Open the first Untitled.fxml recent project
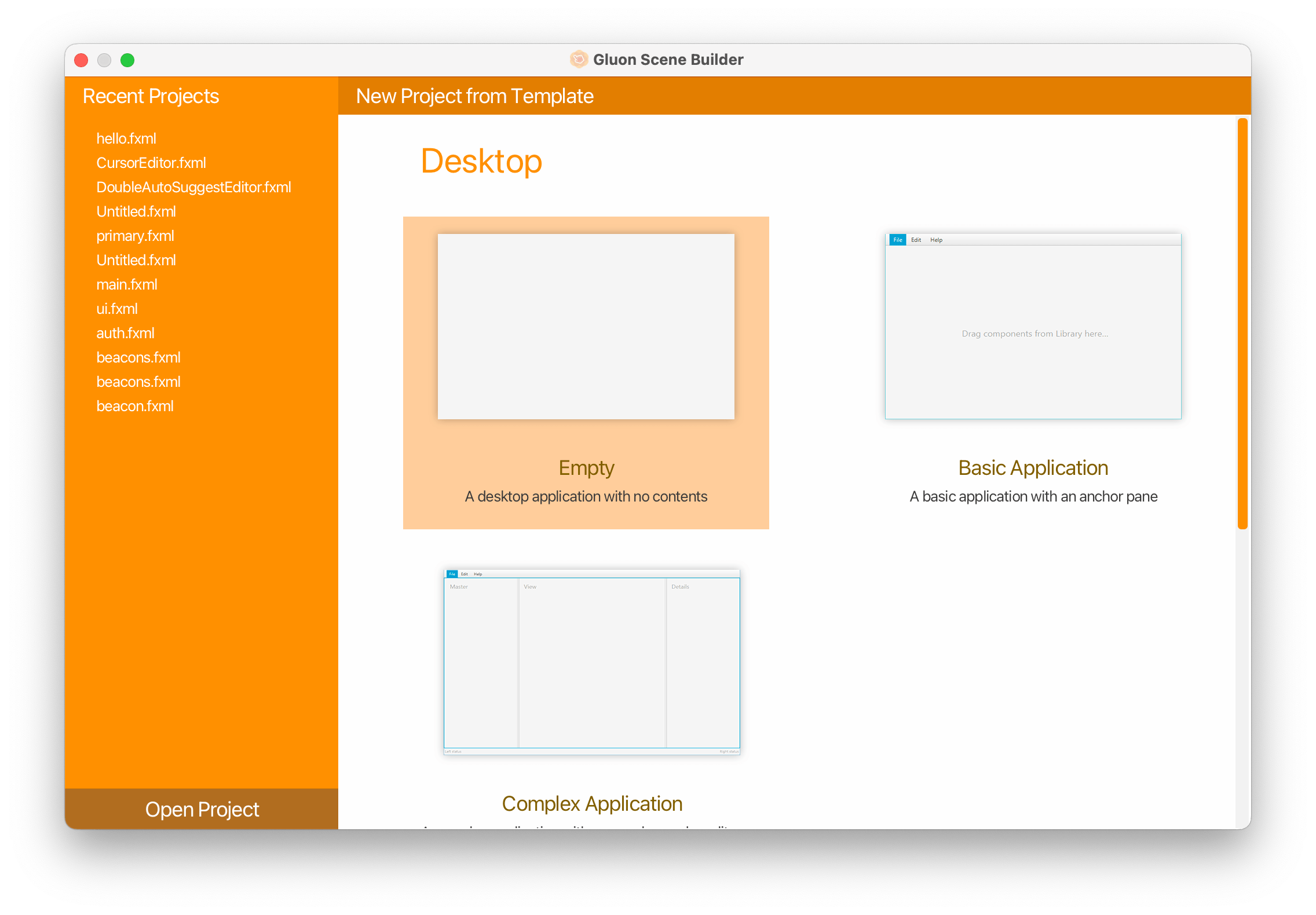The height and width of the screenshot is (915, 1316). coord(136,211)
